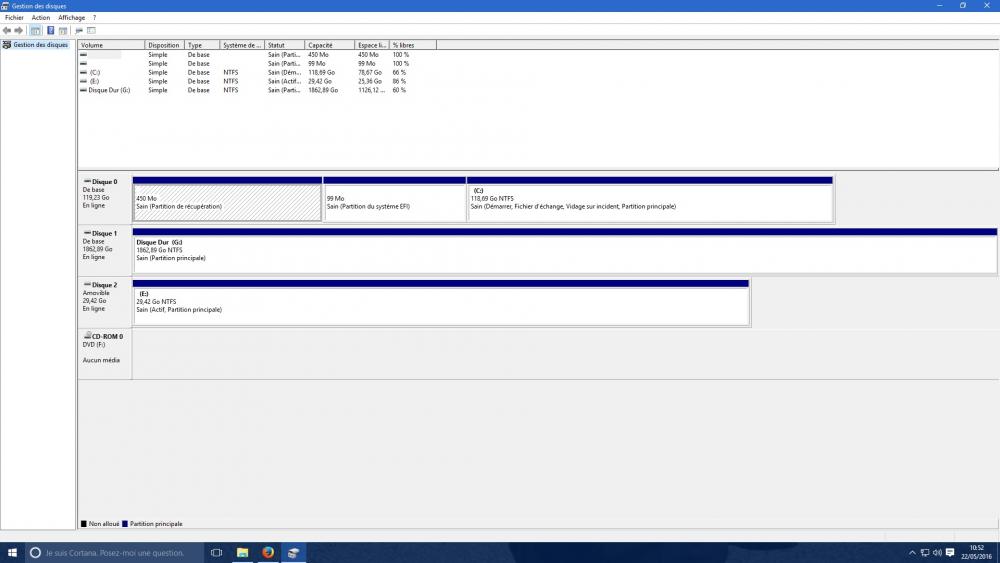Click the Cortana search box
This screenshot has height=563, width=1000.
pyautogui.click(x=115, y=553)
